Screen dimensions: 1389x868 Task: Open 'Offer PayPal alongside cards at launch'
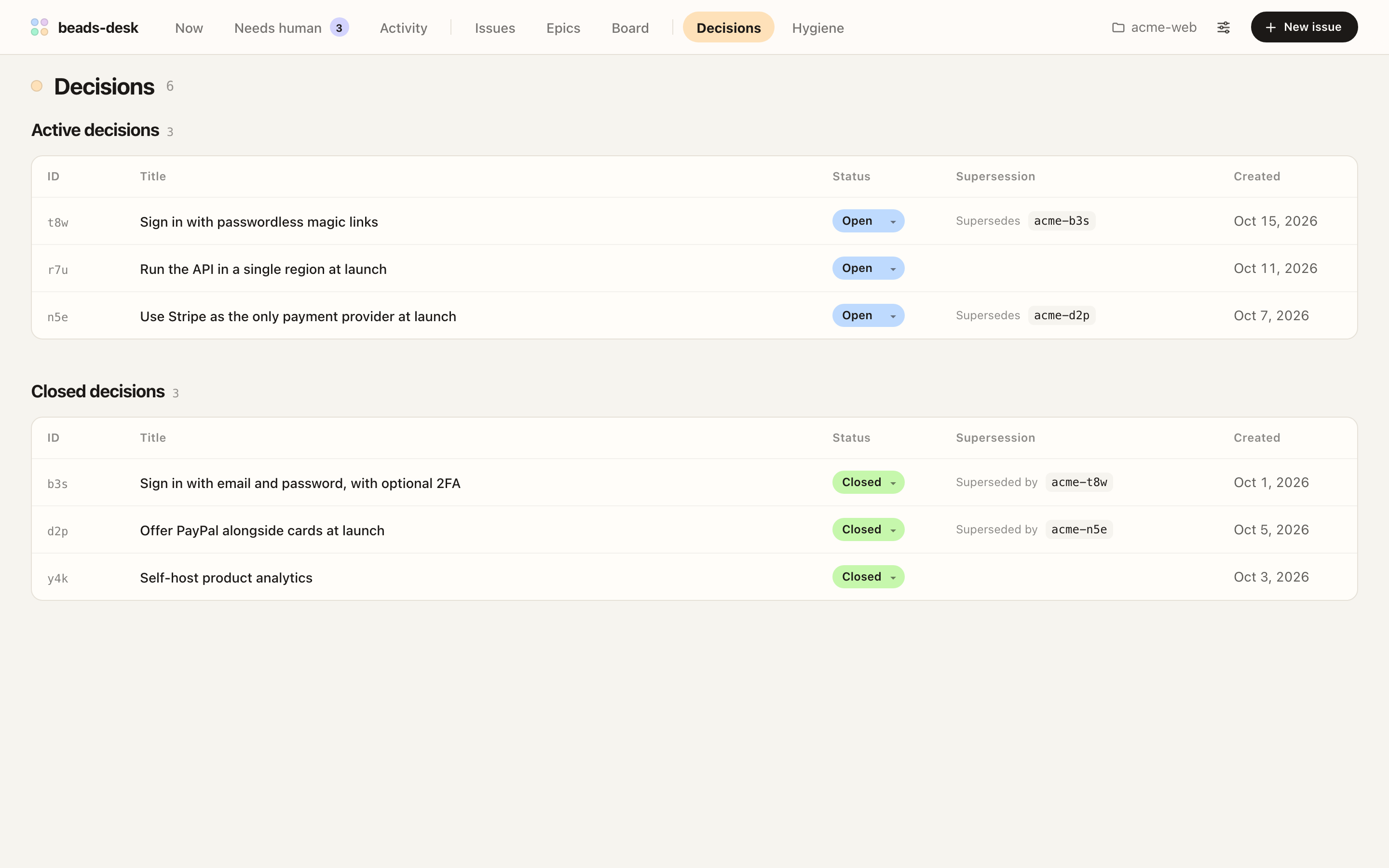262,530
